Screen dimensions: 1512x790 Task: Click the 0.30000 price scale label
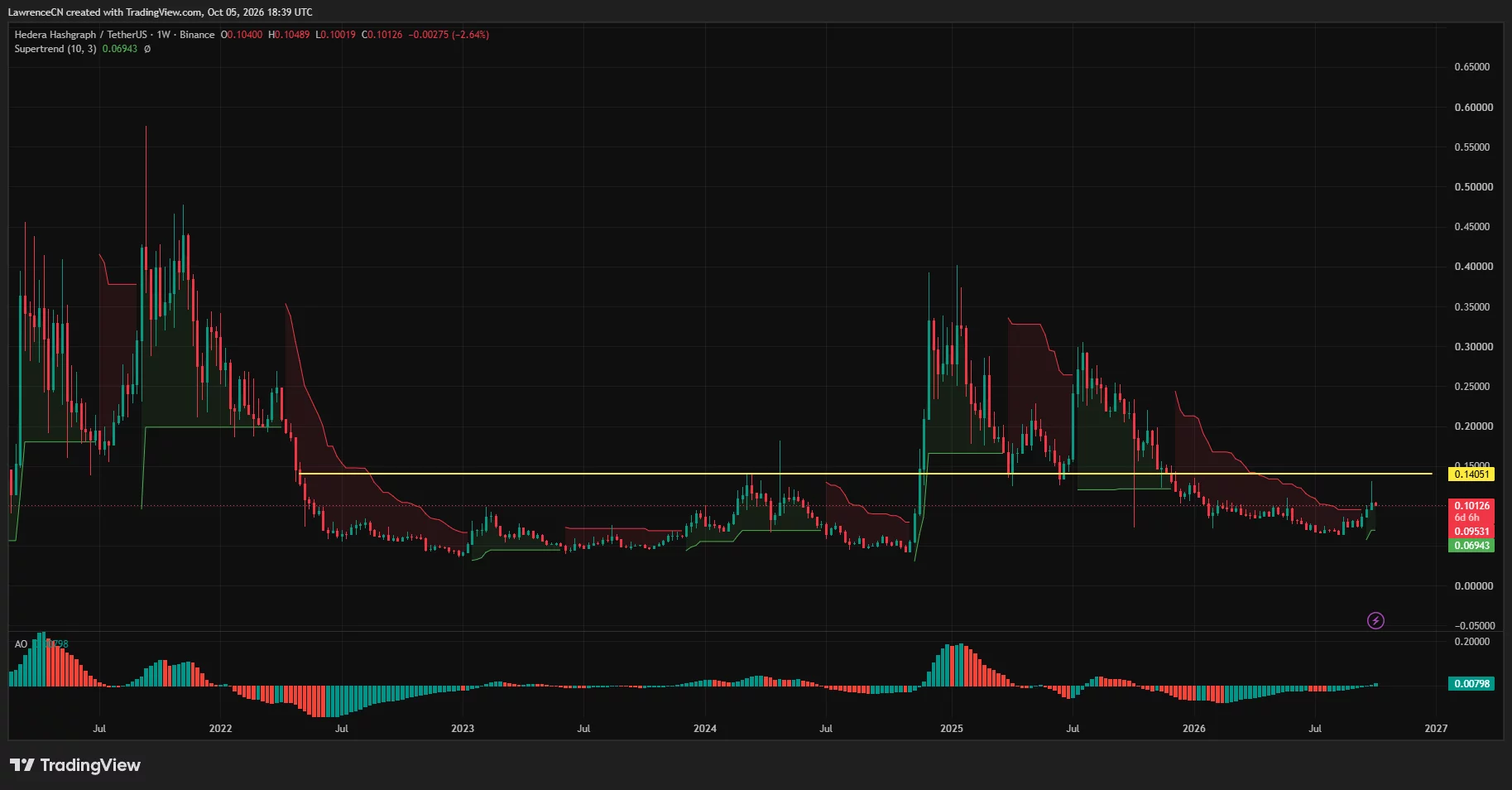1474,347
